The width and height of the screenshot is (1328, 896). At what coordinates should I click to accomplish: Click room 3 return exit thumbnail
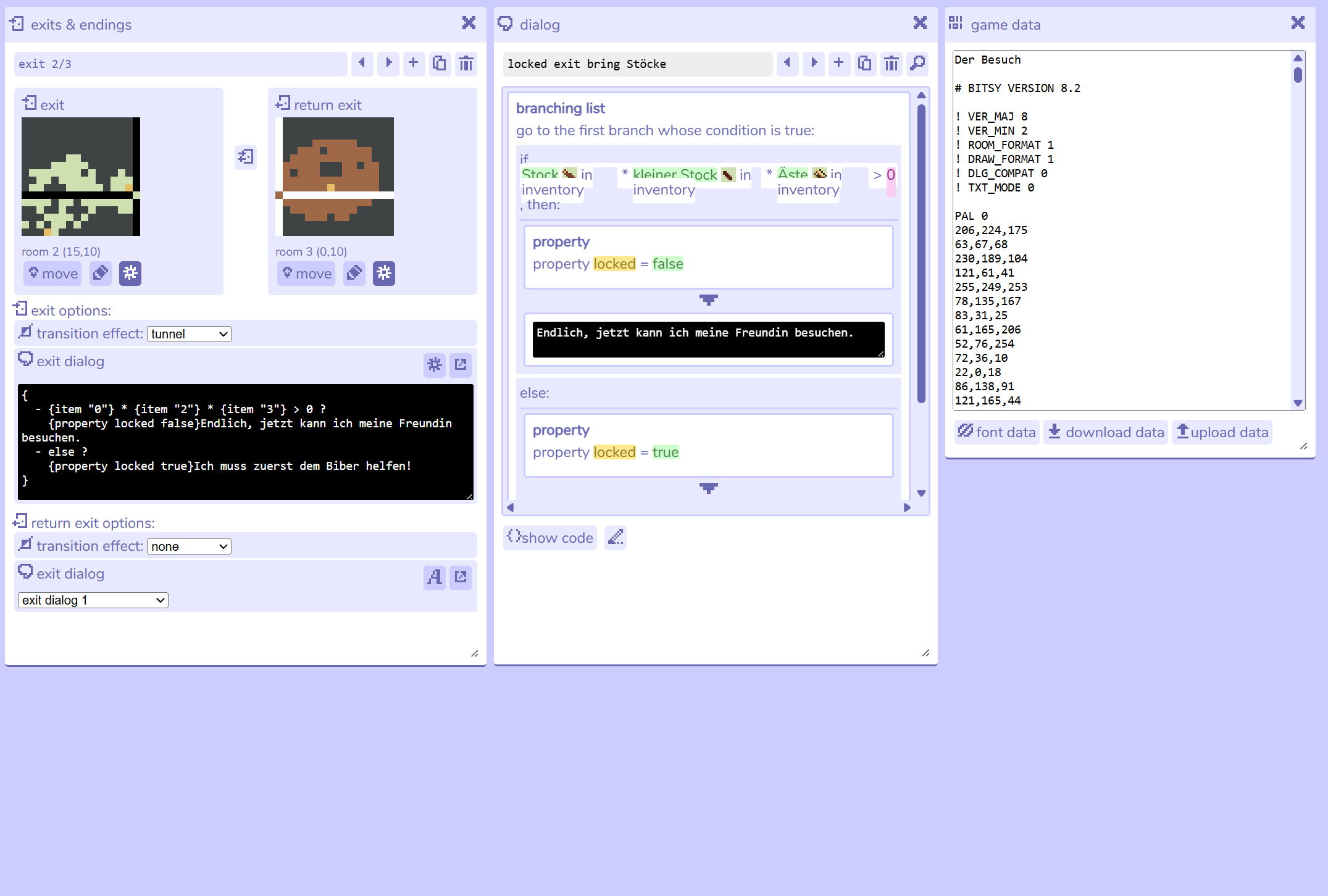(335, 177)
